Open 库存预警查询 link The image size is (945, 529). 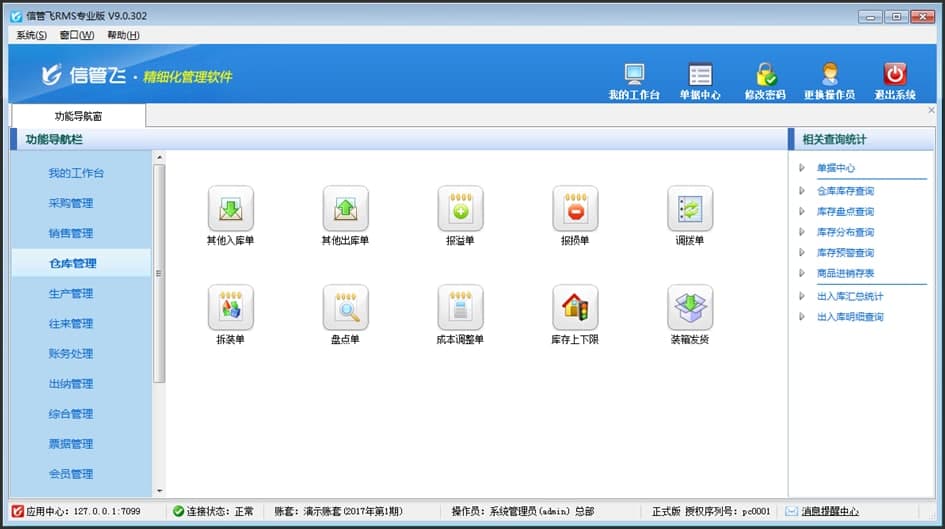[x=845, y=252]
